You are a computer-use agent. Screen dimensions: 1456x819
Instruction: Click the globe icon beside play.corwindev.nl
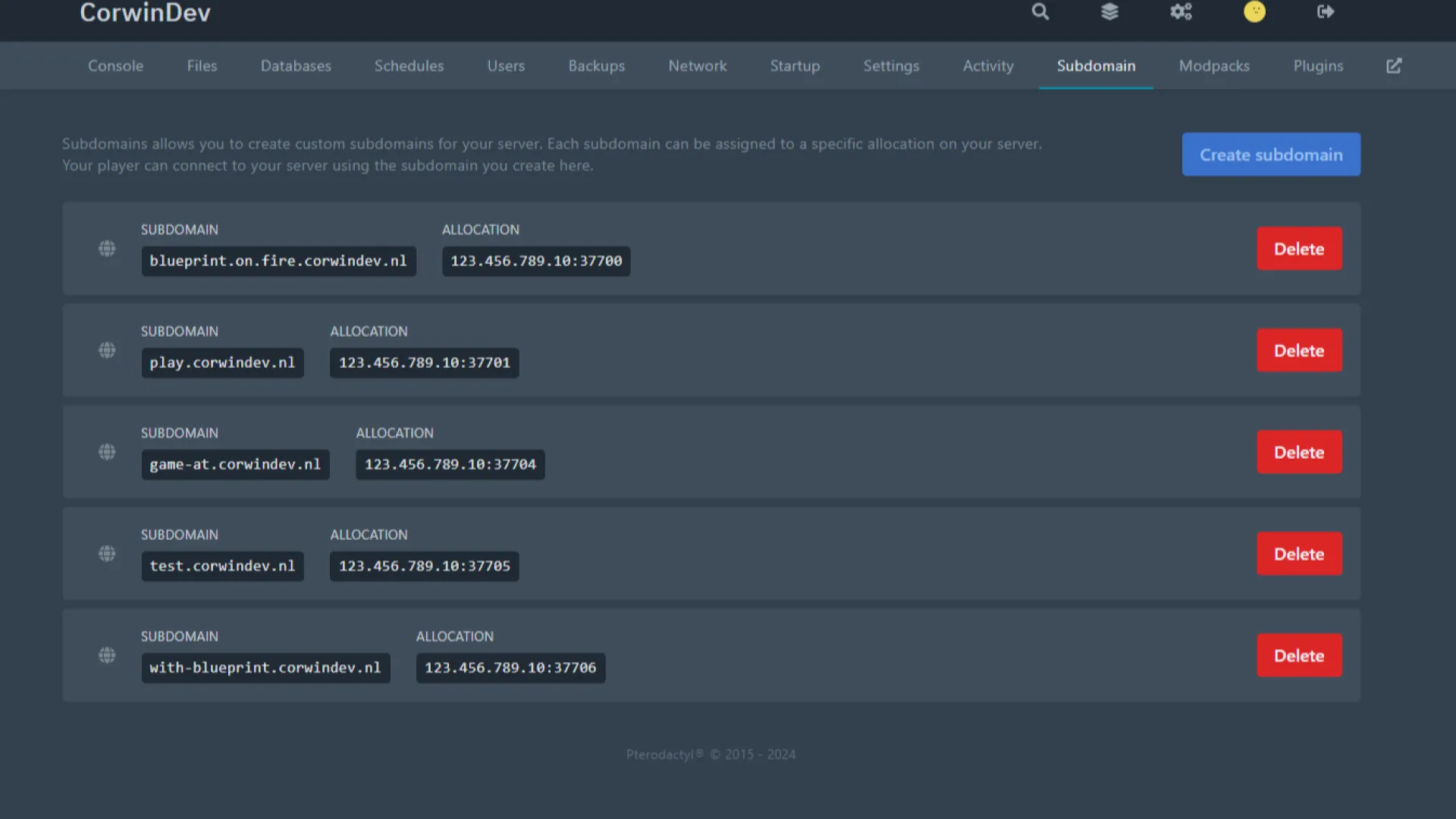107,350
